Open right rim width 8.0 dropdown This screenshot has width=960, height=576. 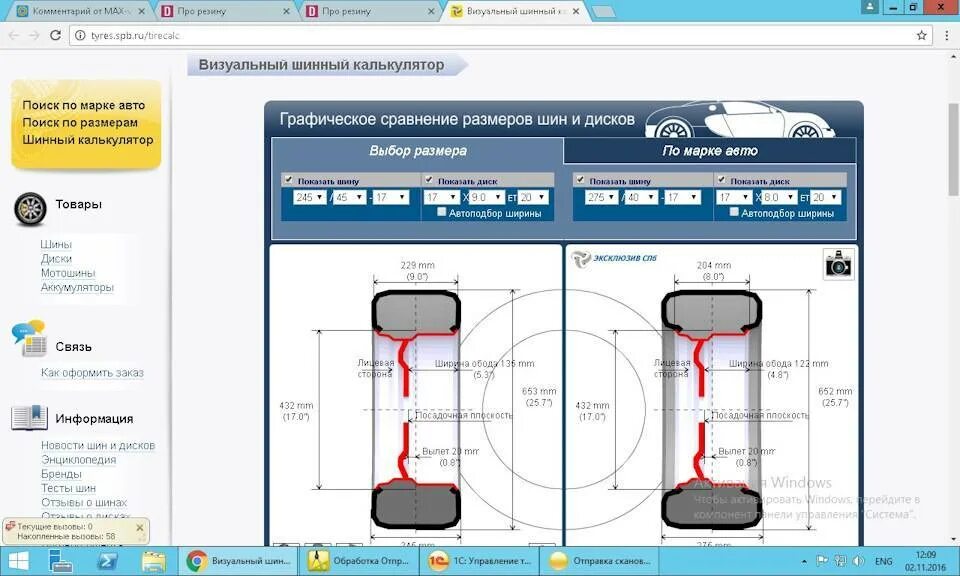coord(779,197)
